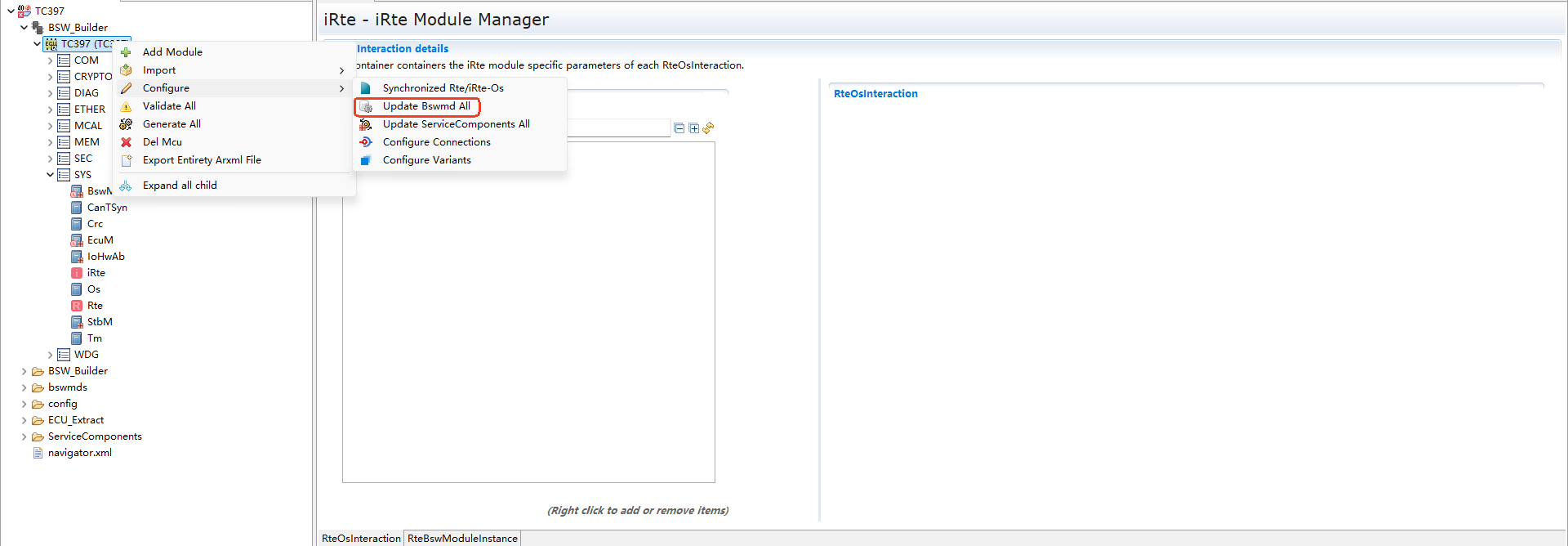Click the yellow refresh arrows icon

[x=708, y=128]
